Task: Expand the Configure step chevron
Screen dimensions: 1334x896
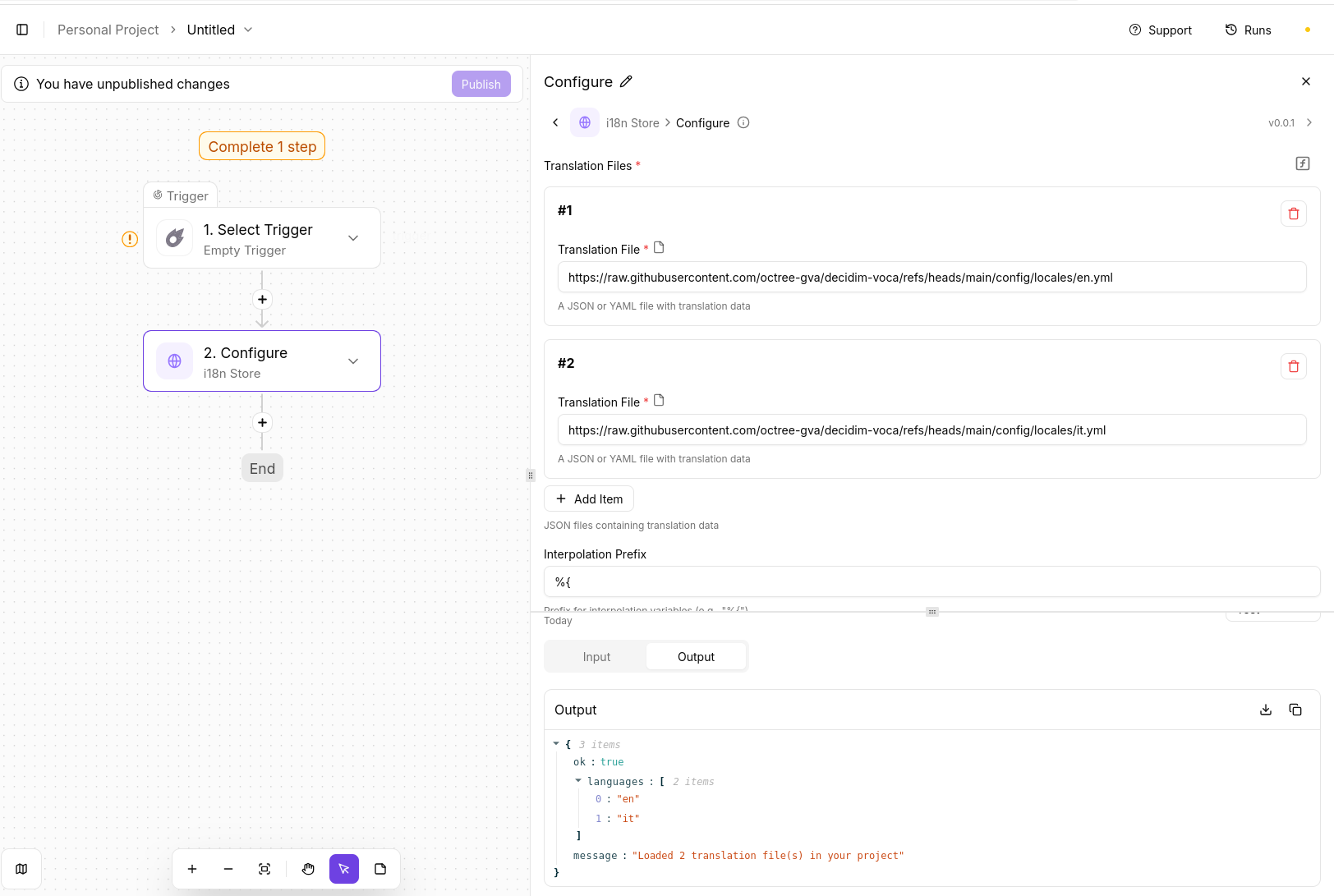Action: click(353, 361)
